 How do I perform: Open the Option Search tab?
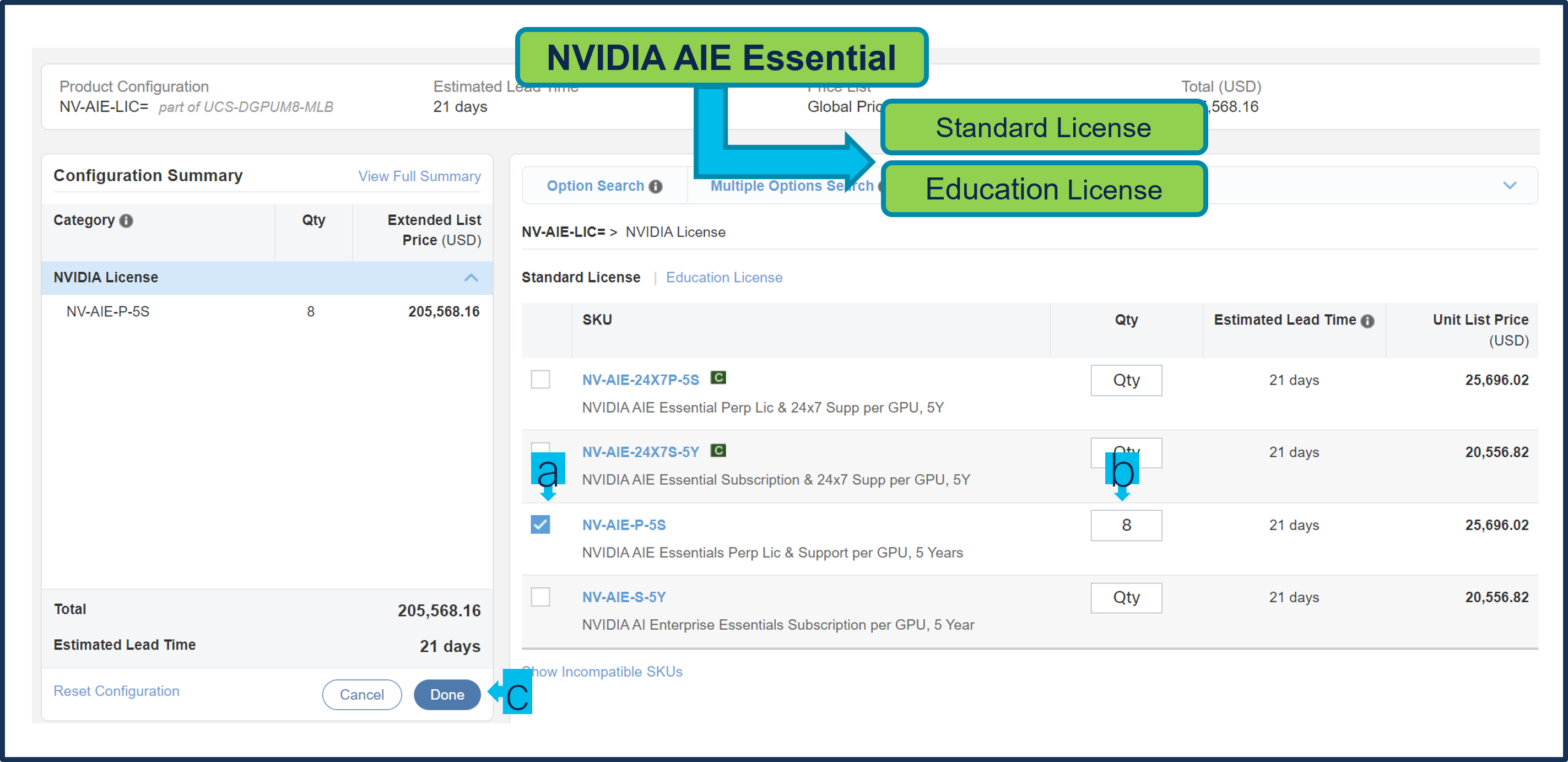tap(594, 186)
